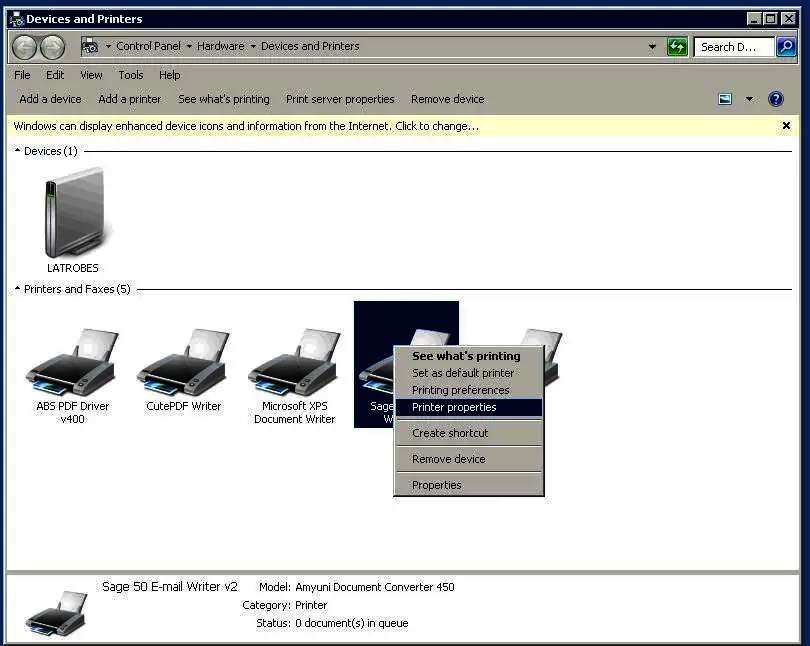Select the CutePDF Writer printer
This screenshot has height=646, width=810.
pyautogui.click(x=183, y=370)
